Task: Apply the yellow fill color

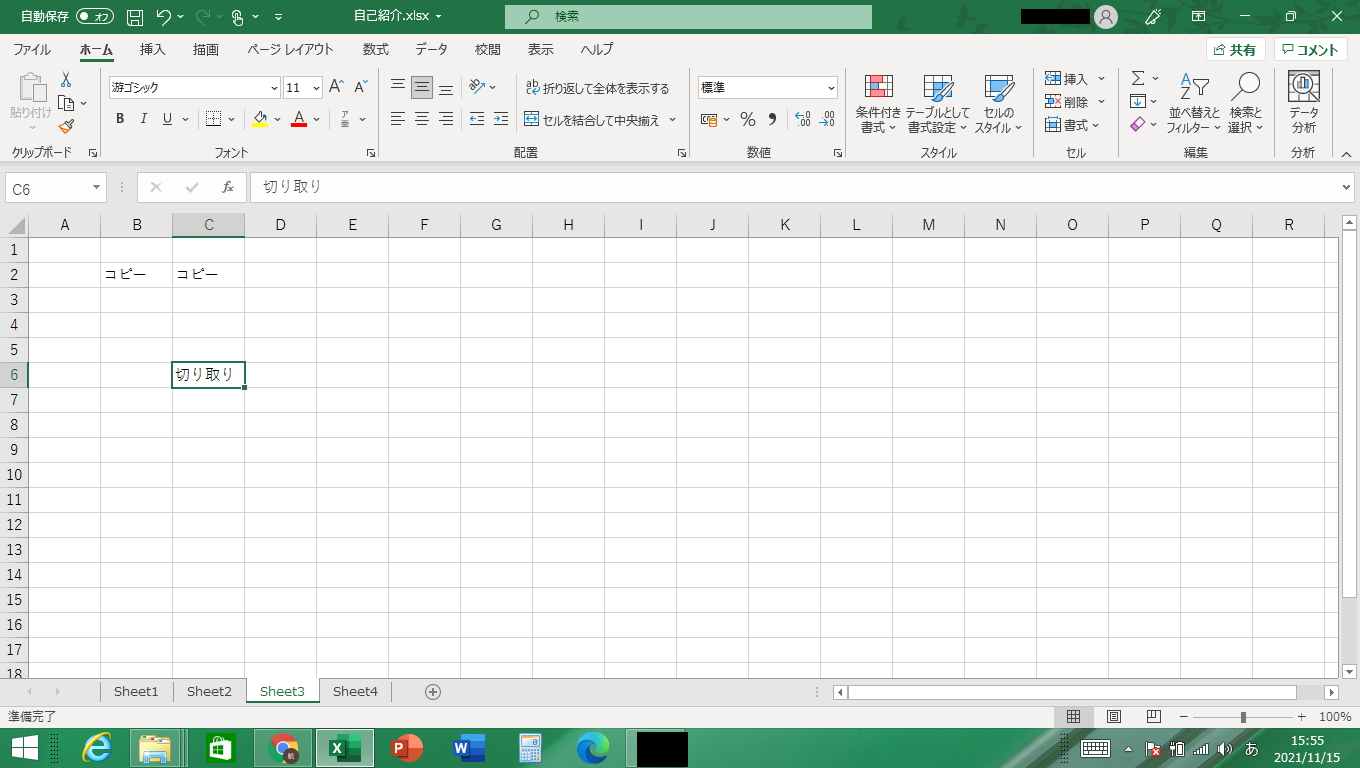Action: tap(260, 119)
